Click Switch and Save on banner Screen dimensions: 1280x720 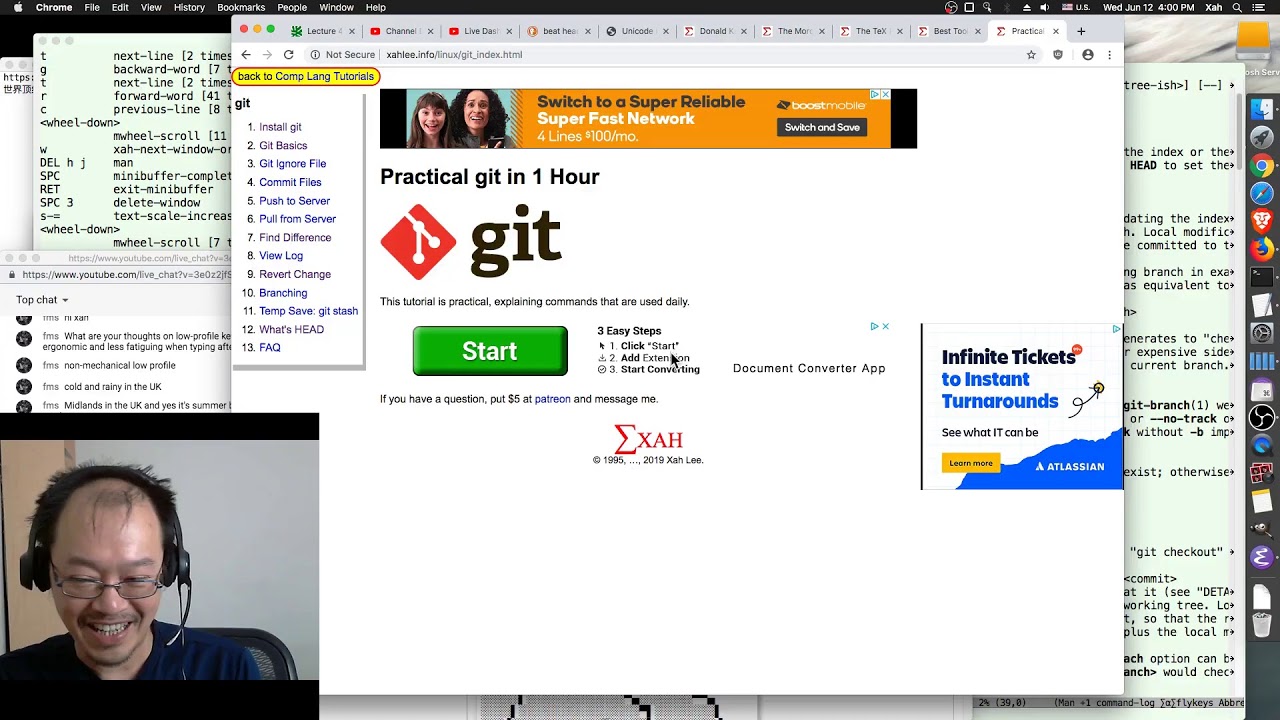tap(822, 127)
